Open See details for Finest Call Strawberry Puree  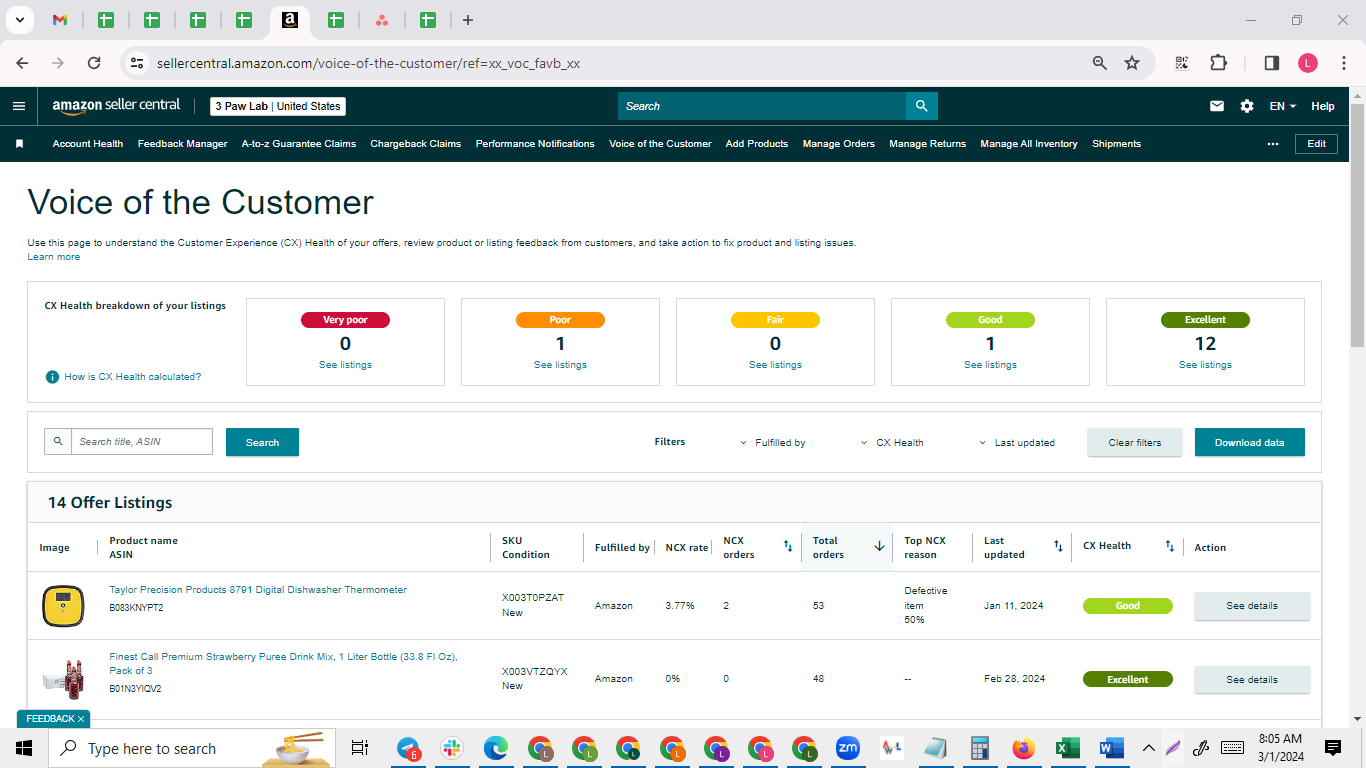point(1252,680)
